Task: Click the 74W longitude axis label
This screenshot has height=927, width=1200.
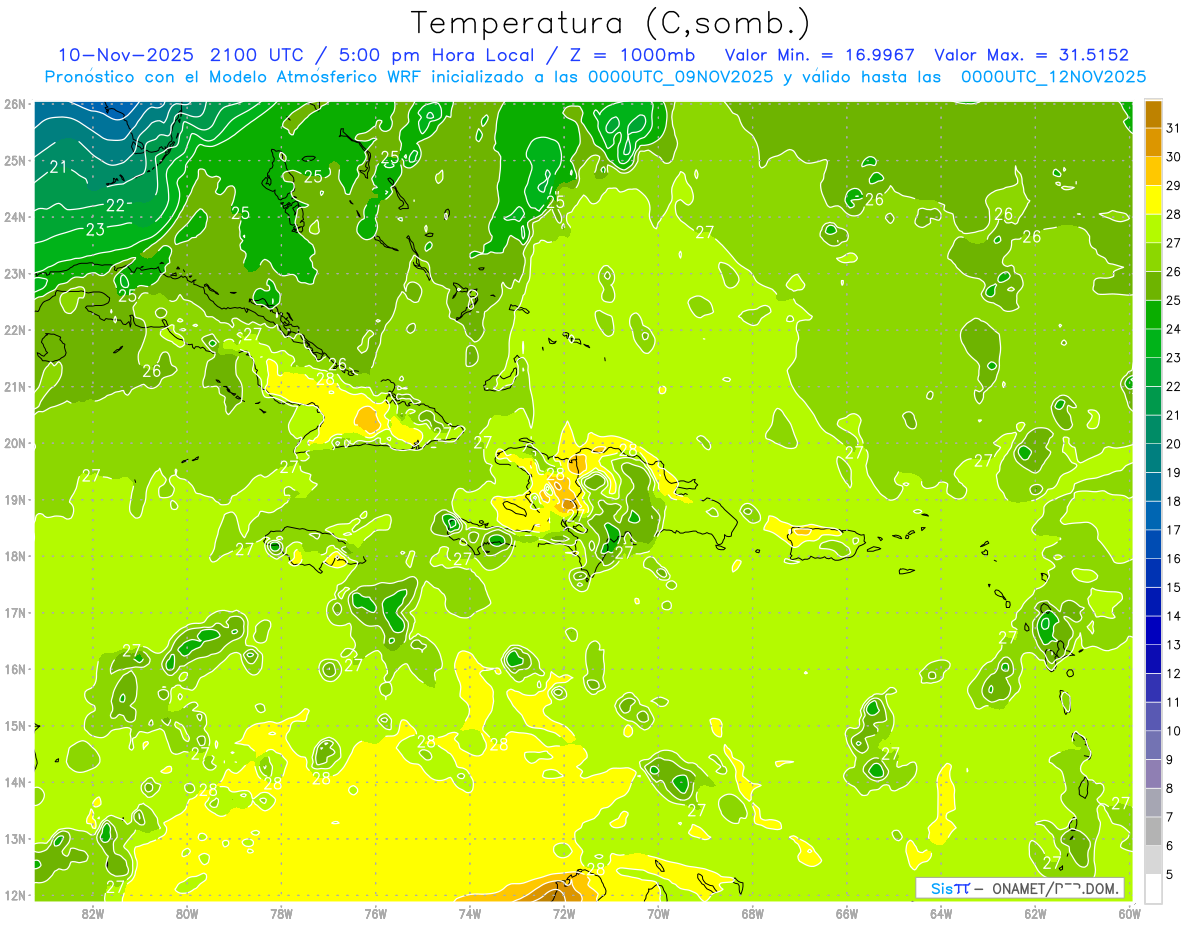Action: coord(470,912)
